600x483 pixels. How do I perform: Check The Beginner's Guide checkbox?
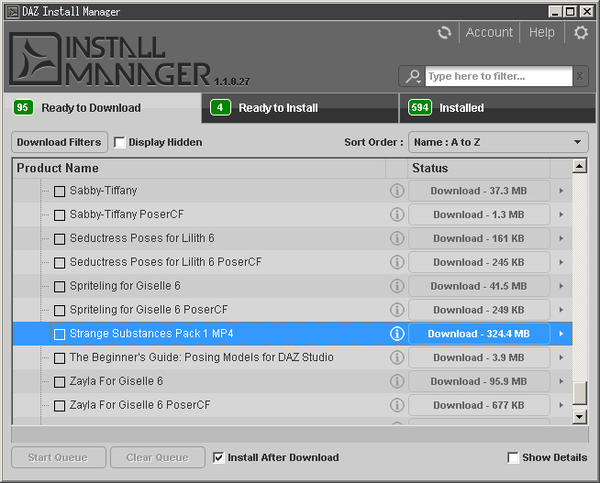point(59,358)
